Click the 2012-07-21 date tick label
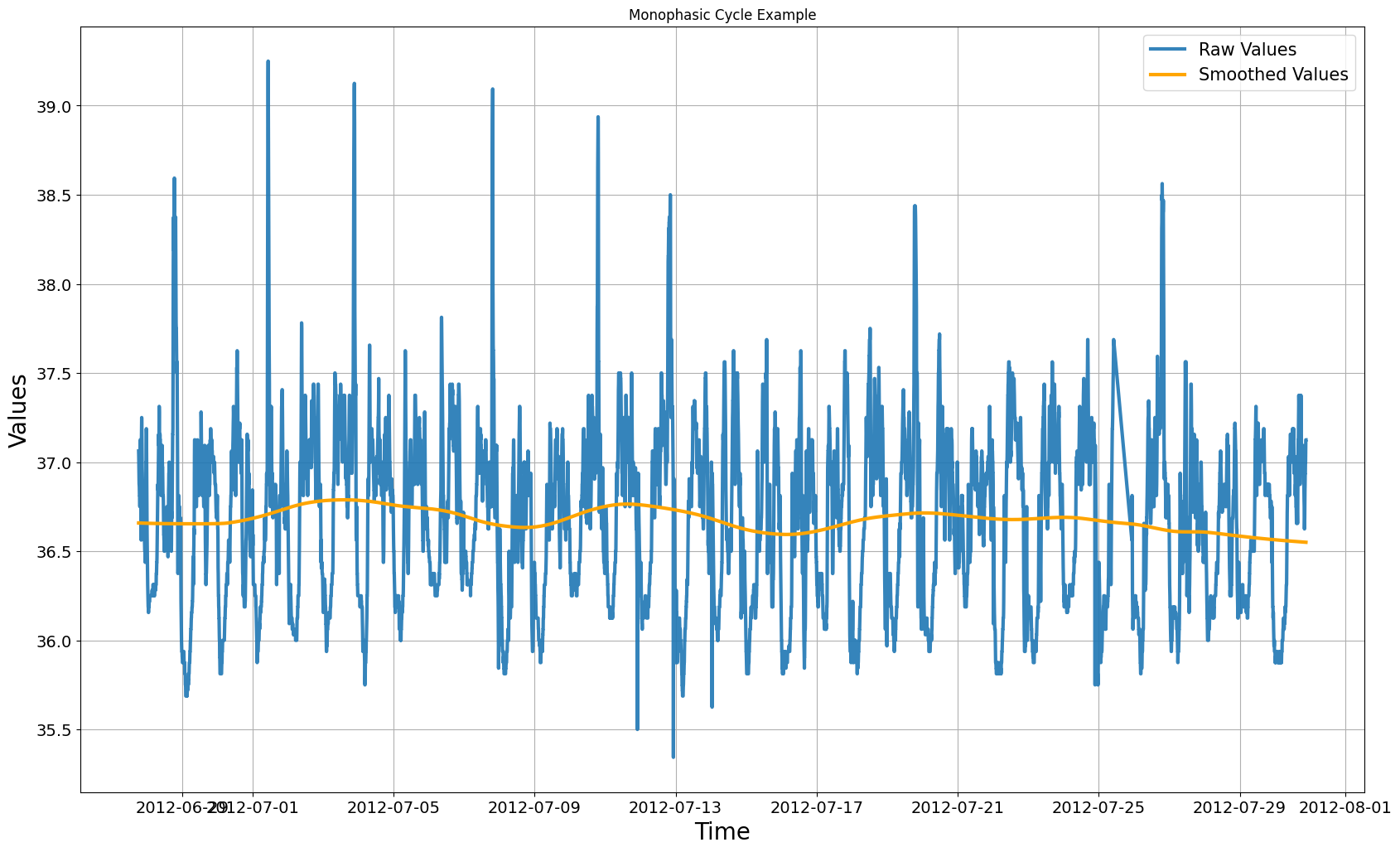This screenshot has height=852, width=1400. point(958,806)
